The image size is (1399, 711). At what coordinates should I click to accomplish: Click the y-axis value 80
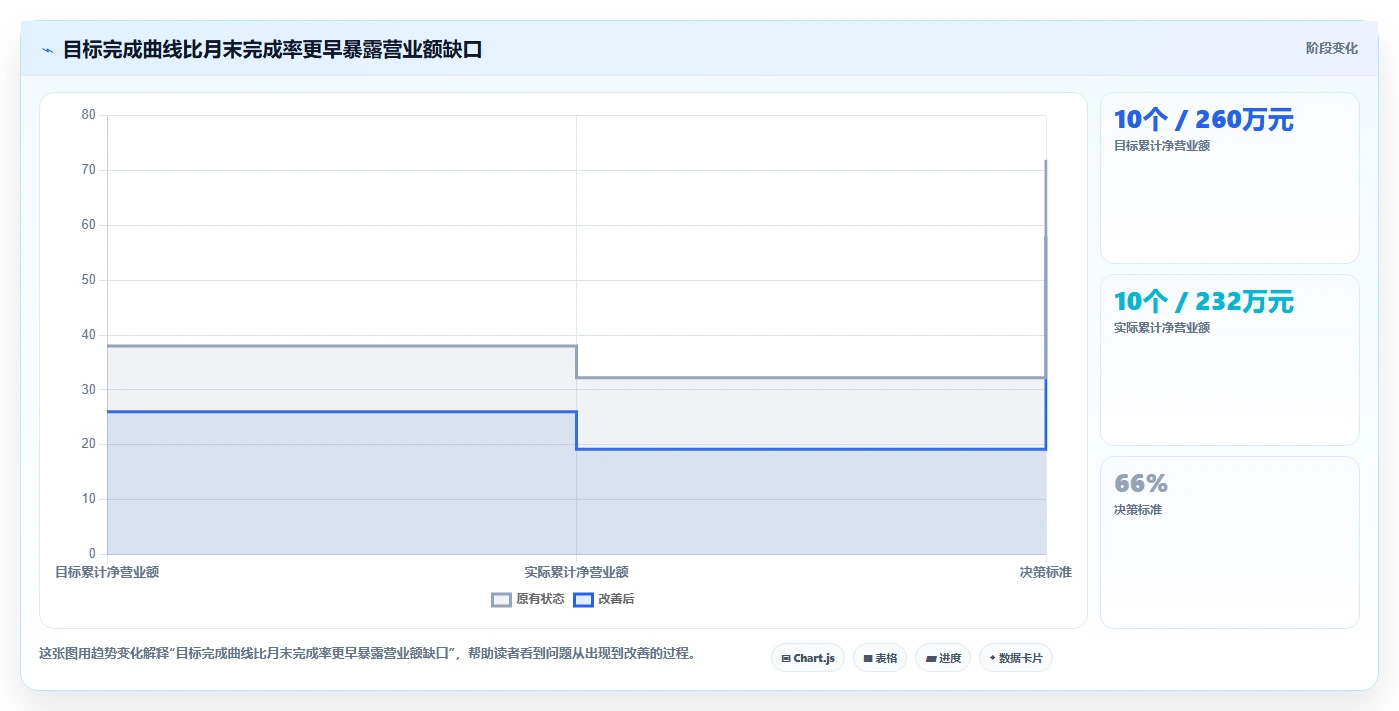pyautogui.click(x=89, y=115)
